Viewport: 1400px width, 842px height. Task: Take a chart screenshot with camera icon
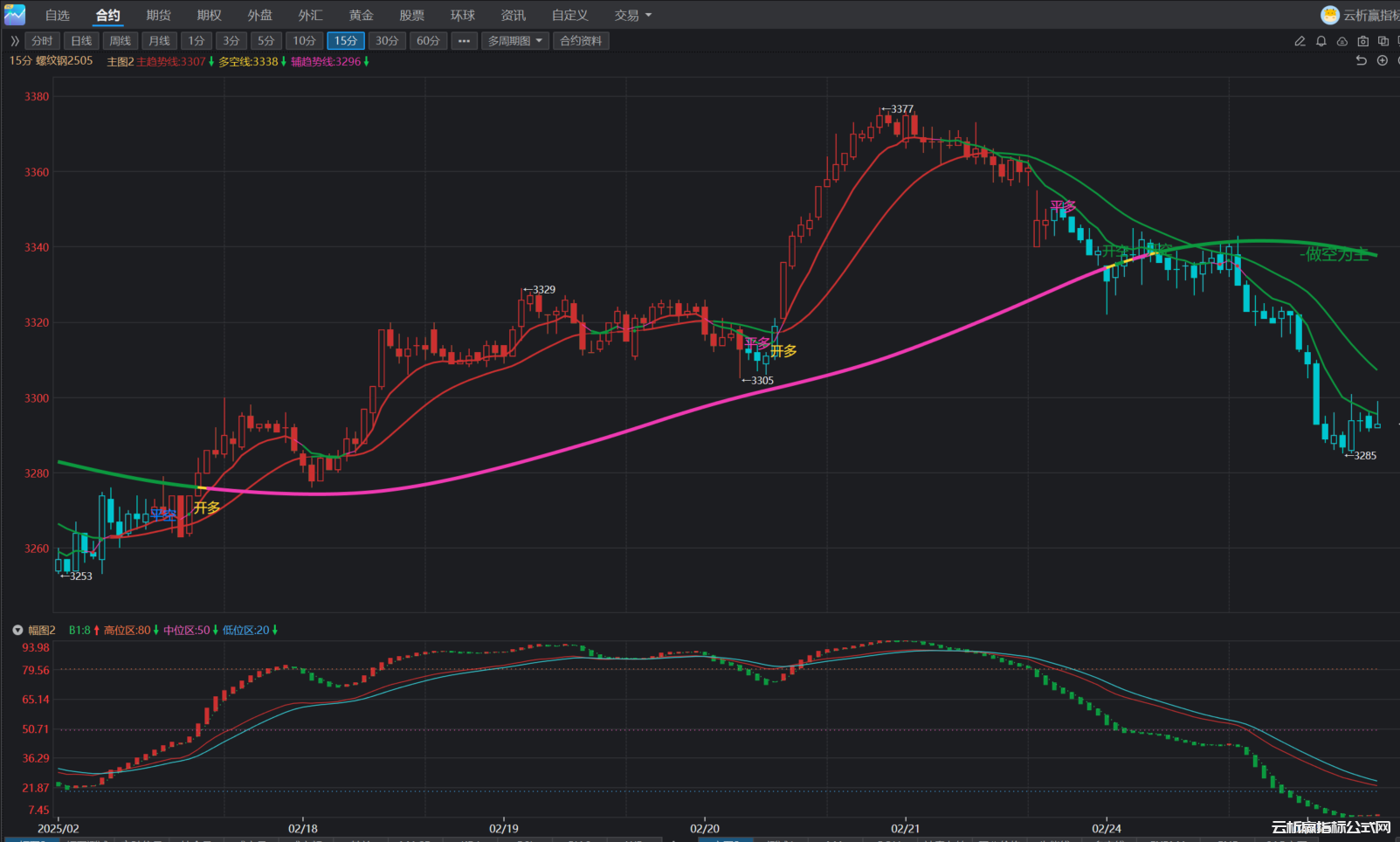1363,41
